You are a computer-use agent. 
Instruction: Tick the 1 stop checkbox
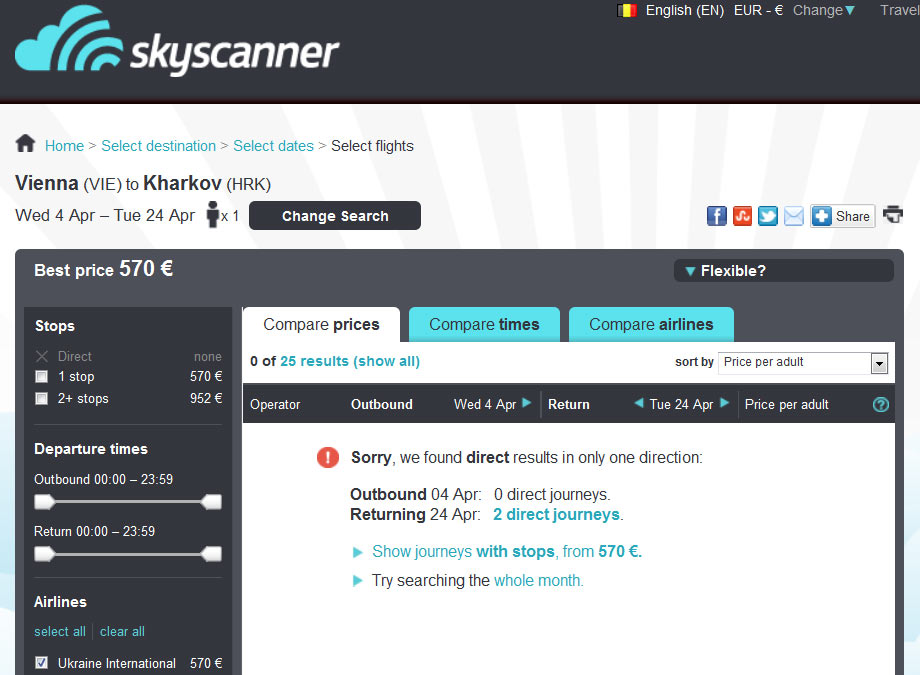42,377
